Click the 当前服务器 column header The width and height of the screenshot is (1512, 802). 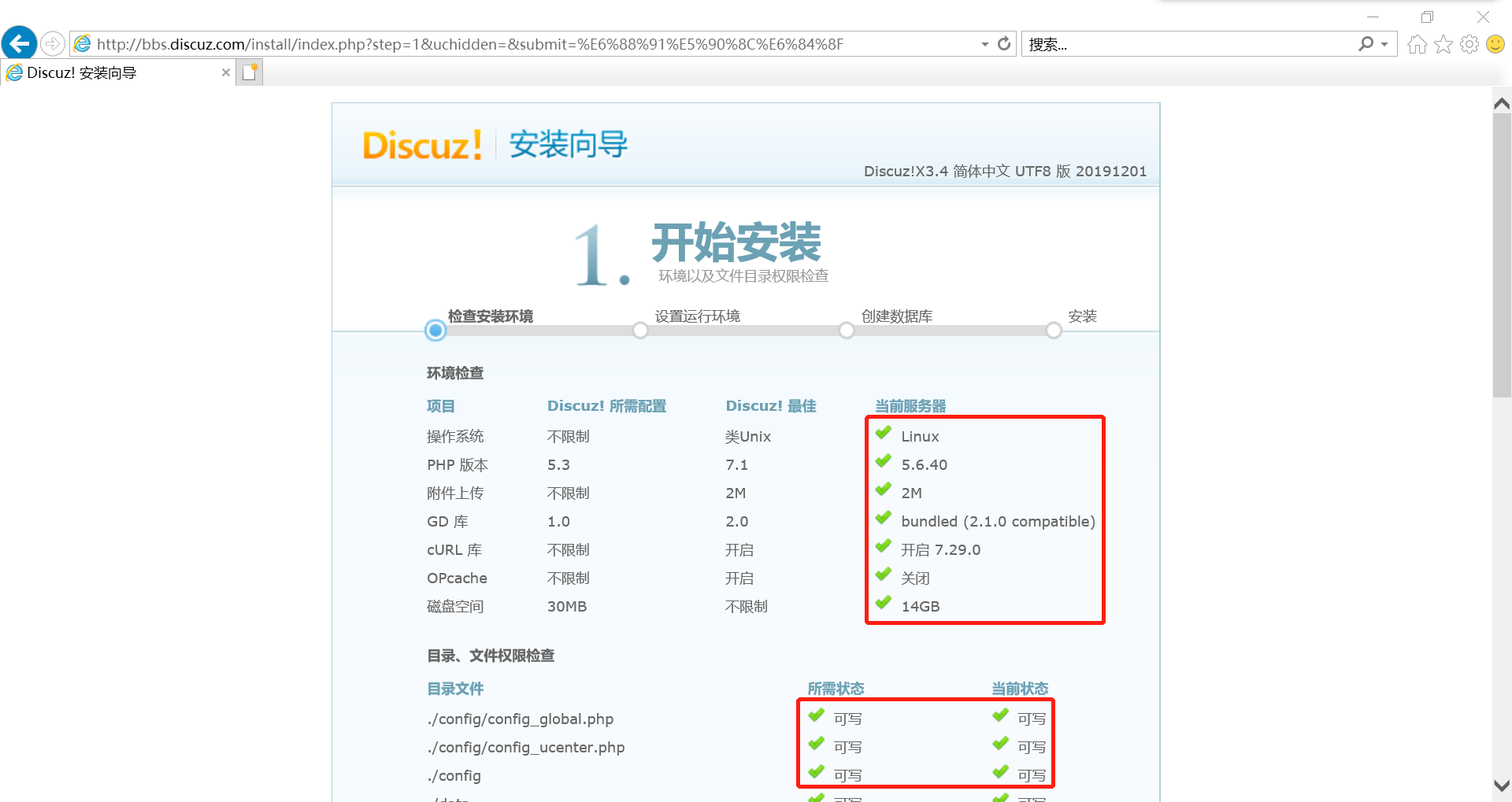[x=910, y=406]
